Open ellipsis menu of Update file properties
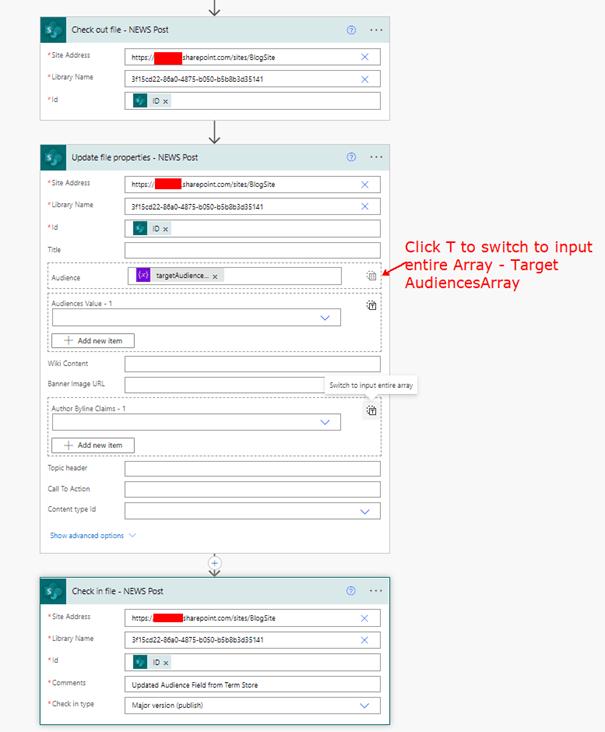 point(376,157)
